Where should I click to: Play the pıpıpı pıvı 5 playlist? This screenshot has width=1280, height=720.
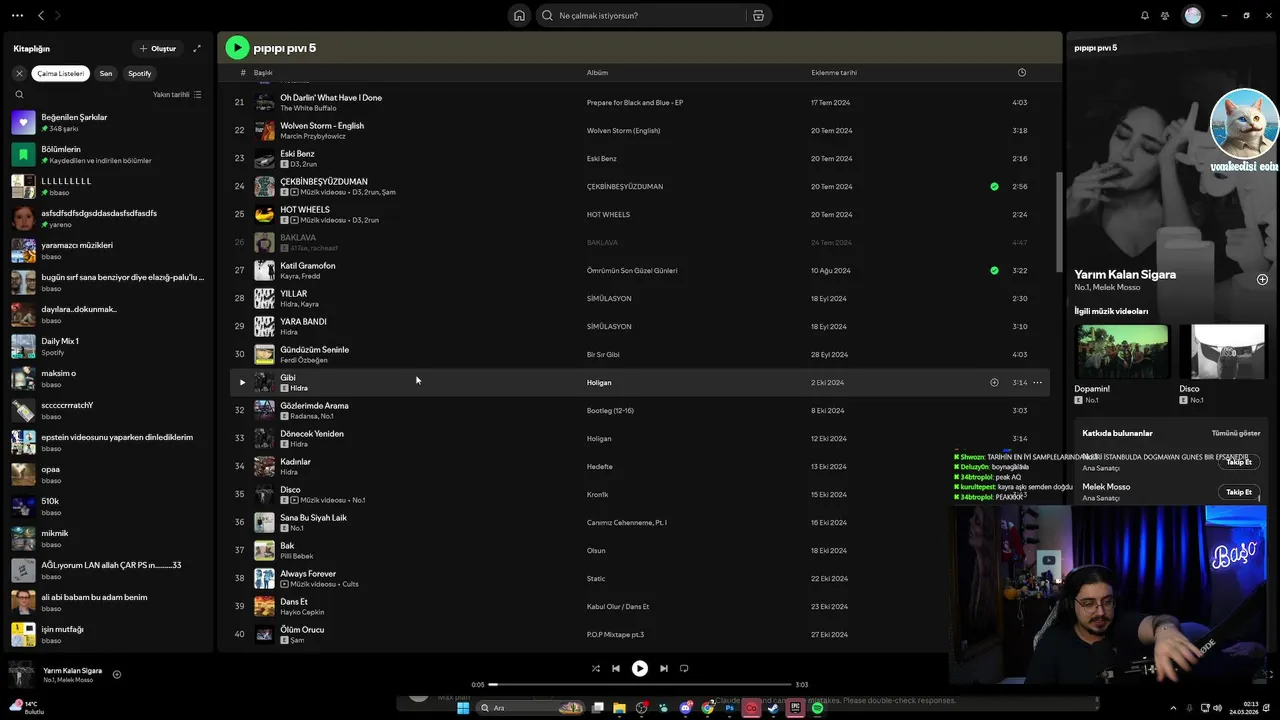pos(237,47)
